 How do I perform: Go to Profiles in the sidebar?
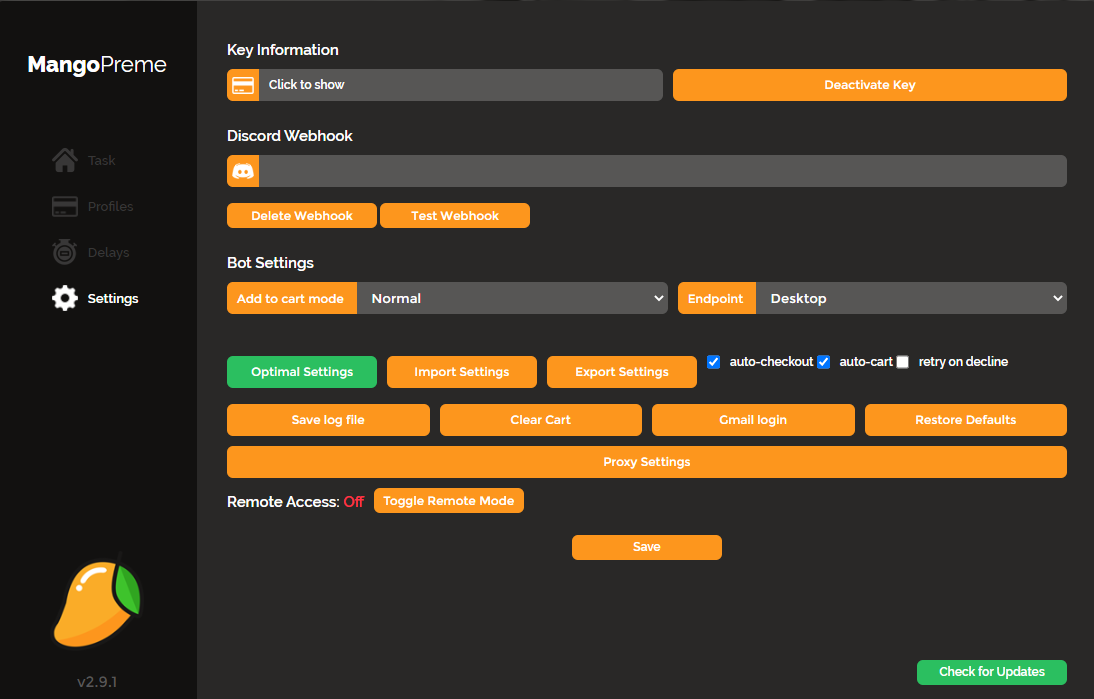110,207
